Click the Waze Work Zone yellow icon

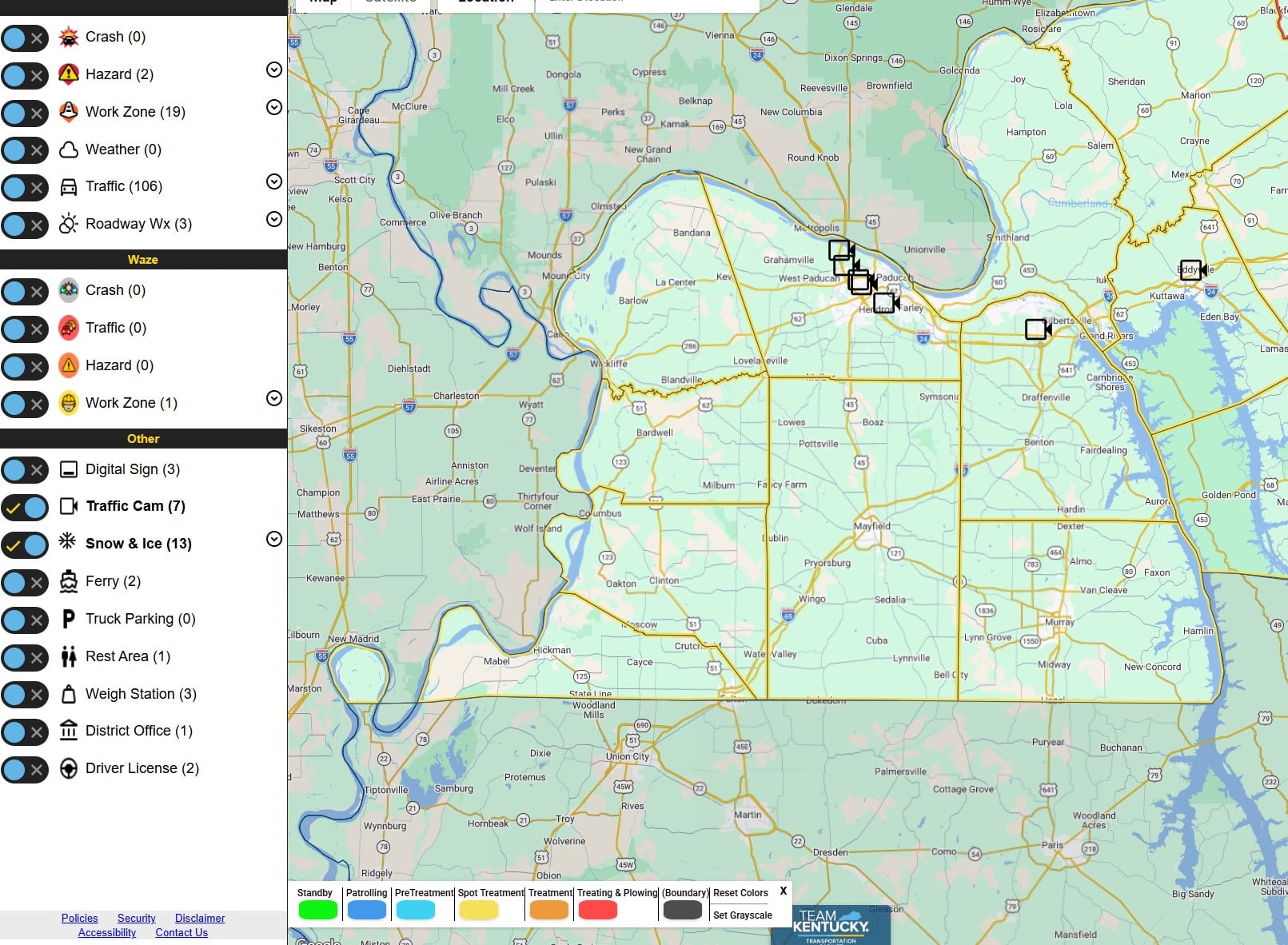click(x=69, y=403)
